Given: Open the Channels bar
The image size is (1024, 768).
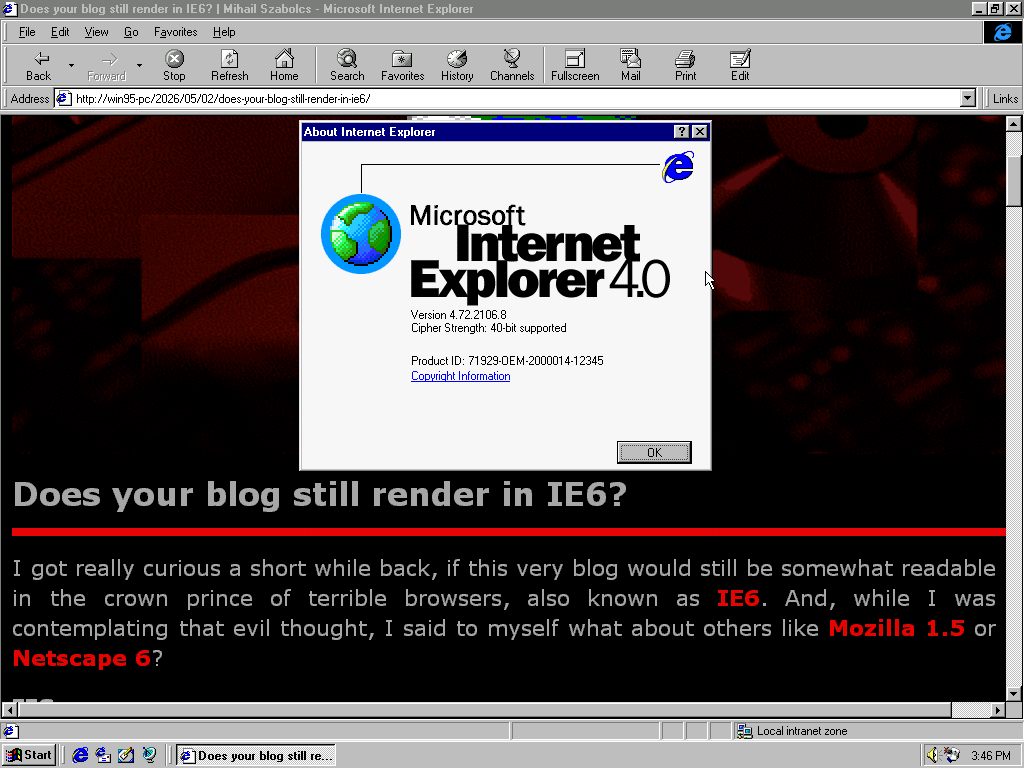Looking at the screenshot, I should [512, 65].
